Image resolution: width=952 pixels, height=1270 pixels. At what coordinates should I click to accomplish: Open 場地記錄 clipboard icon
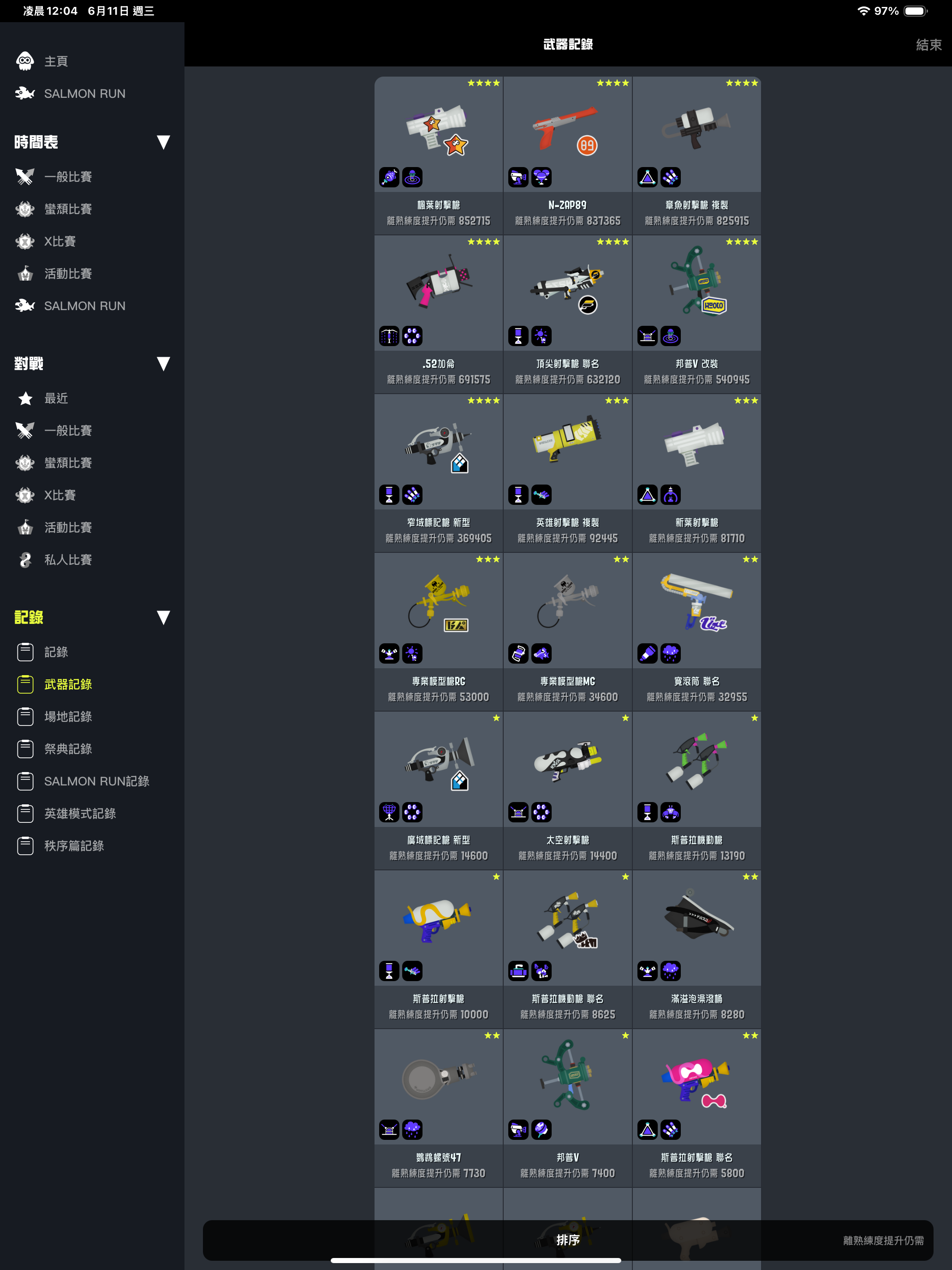pyautogui.click(x=25, y=717)
